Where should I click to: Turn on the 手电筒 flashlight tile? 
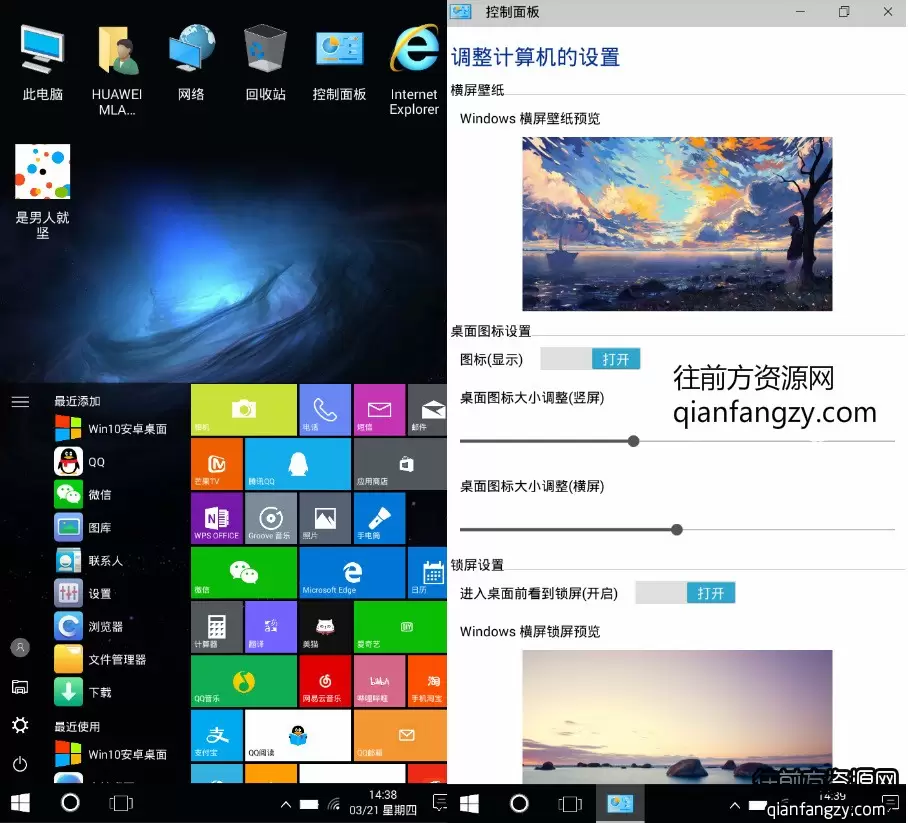tap(379, 518)
